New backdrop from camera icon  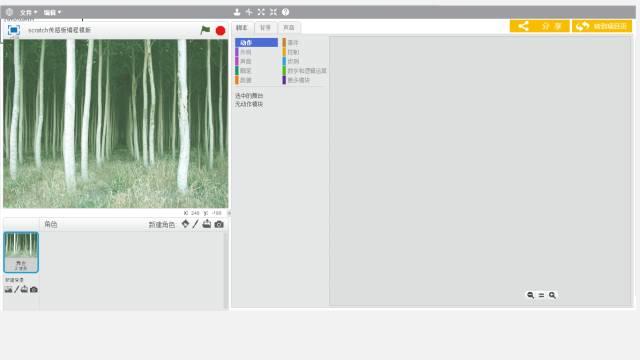coord(34,289)
